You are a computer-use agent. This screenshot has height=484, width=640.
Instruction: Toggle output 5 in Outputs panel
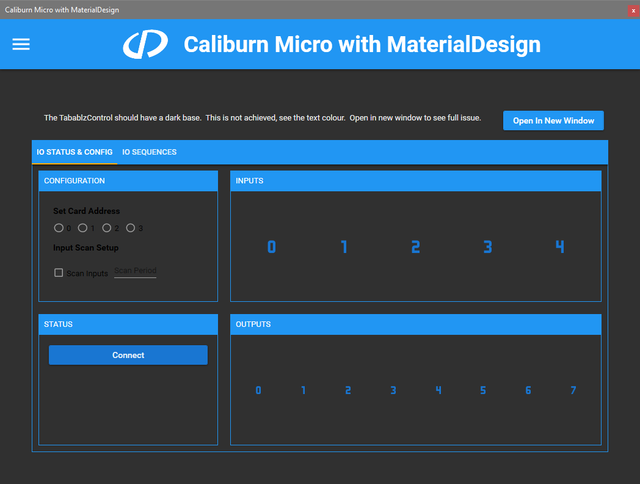[x=483, y=391]
